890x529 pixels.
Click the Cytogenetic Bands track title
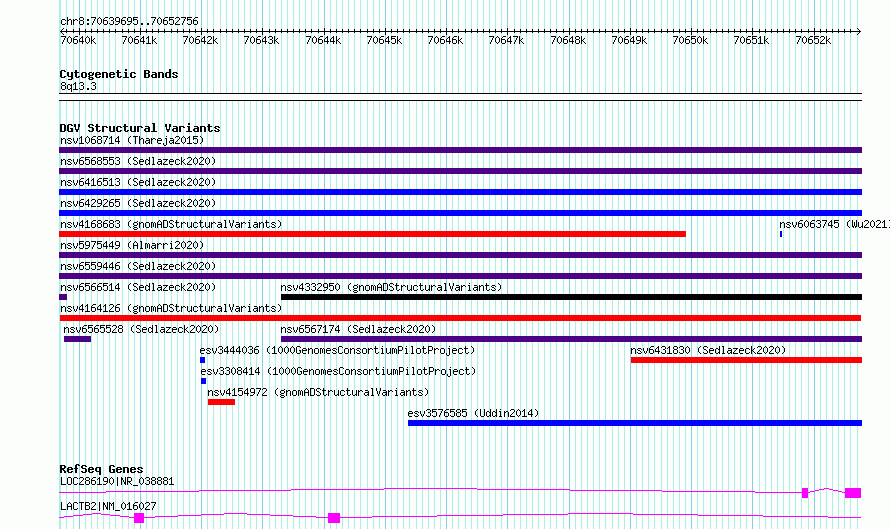pos(119,74)
